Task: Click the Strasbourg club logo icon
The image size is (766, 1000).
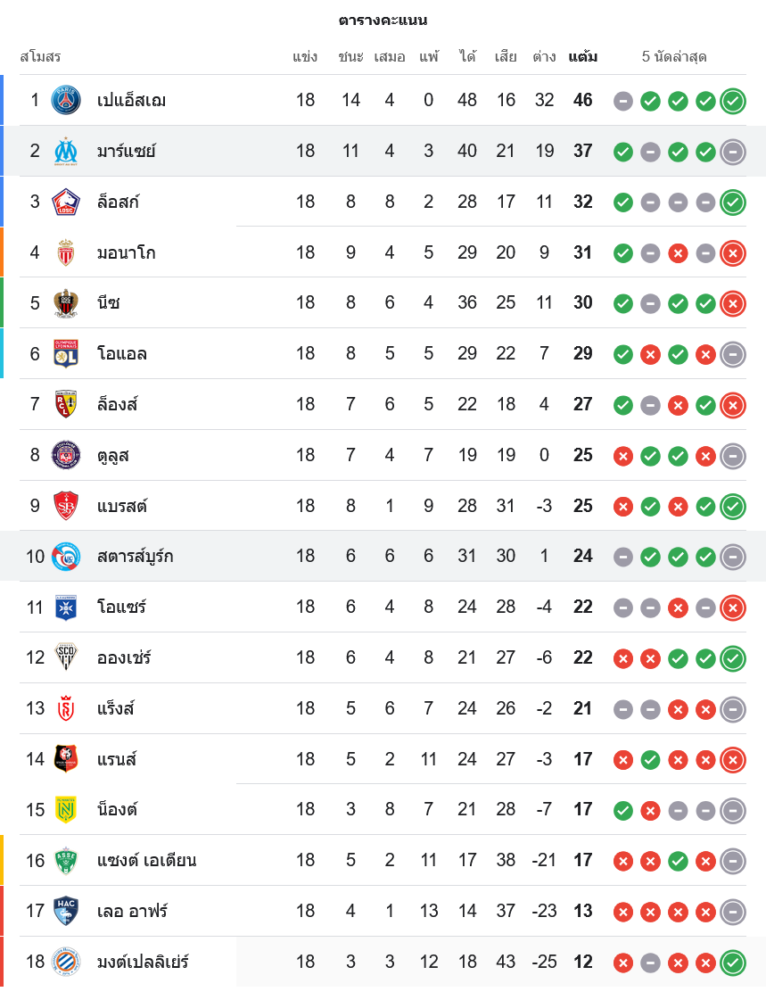Action: tap(66, 556)
